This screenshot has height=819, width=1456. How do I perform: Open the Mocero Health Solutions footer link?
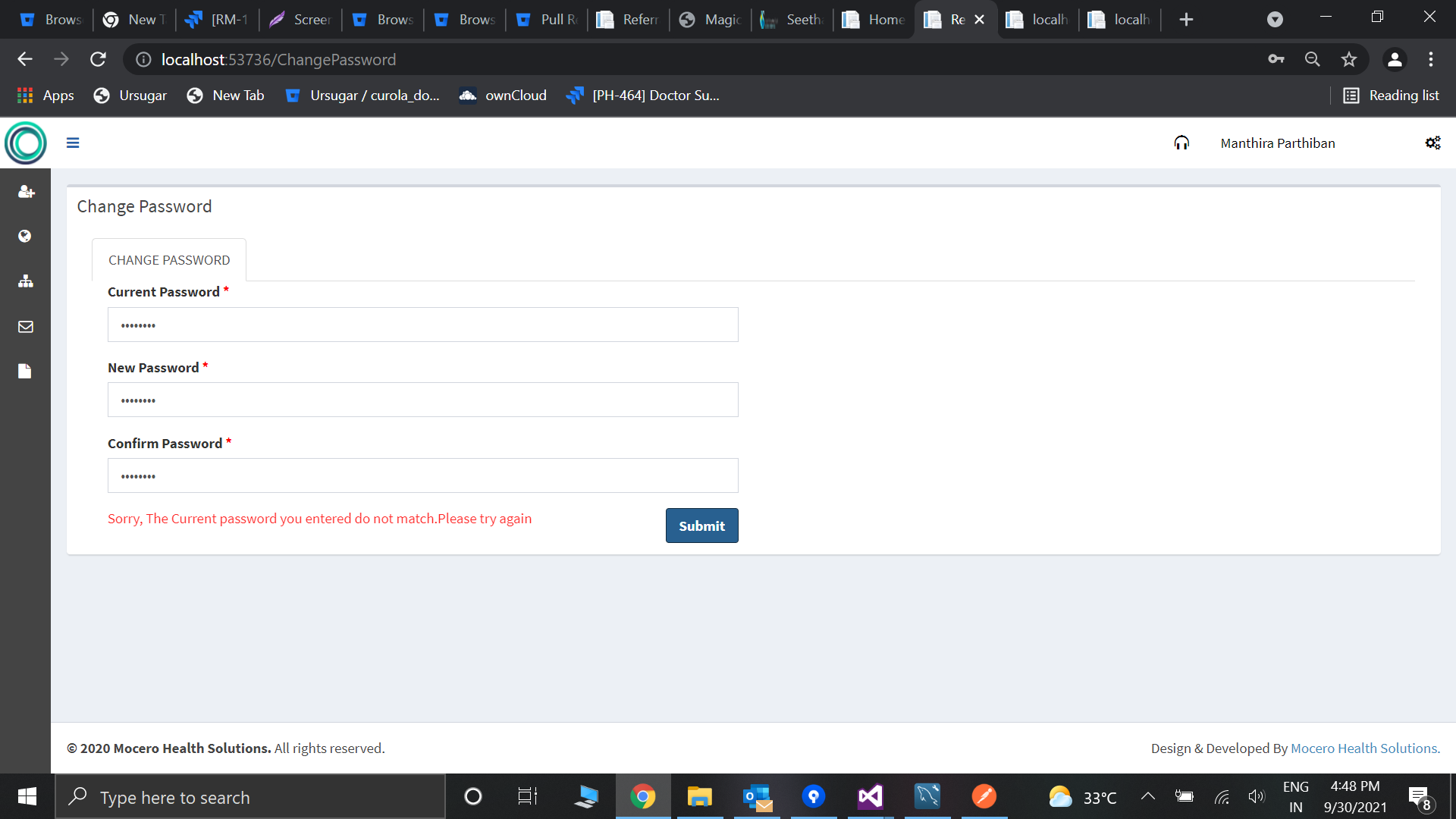click(1364, 748)
